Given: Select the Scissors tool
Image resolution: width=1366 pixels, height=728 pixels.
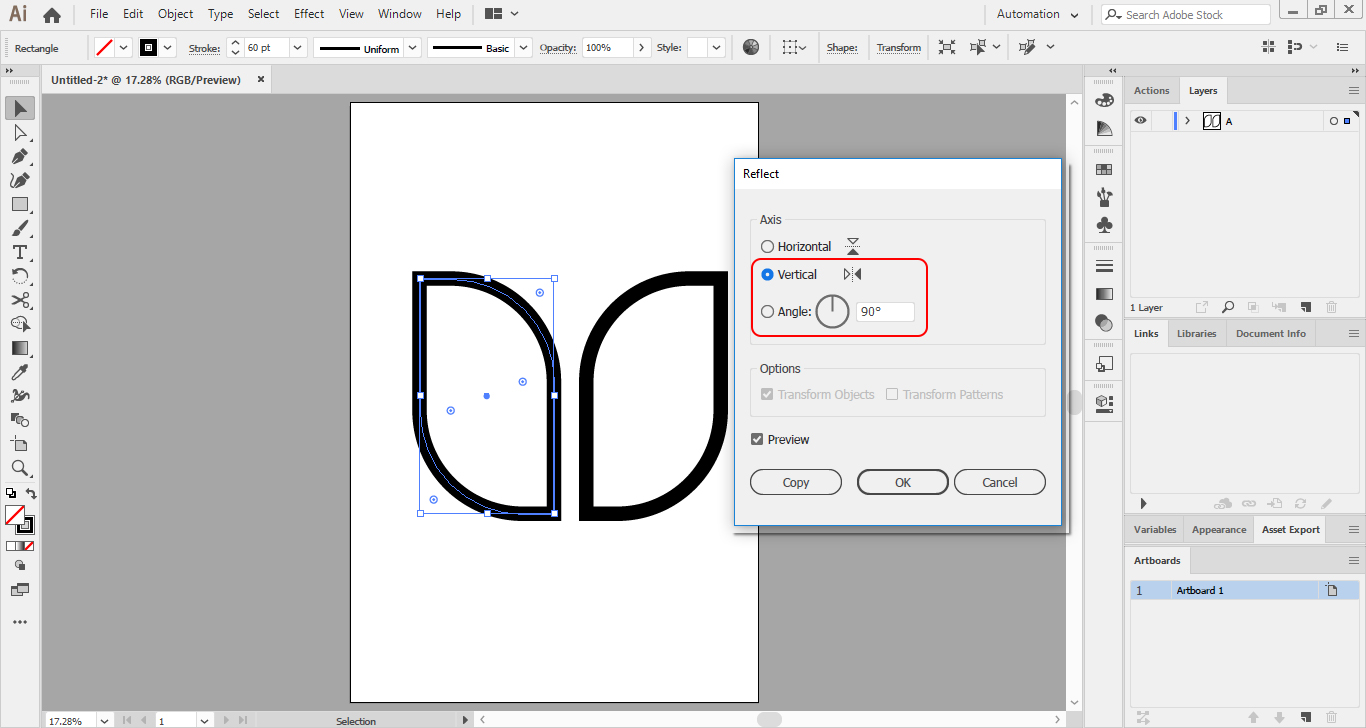Looking at the screenshot, I should pos(19,301).
